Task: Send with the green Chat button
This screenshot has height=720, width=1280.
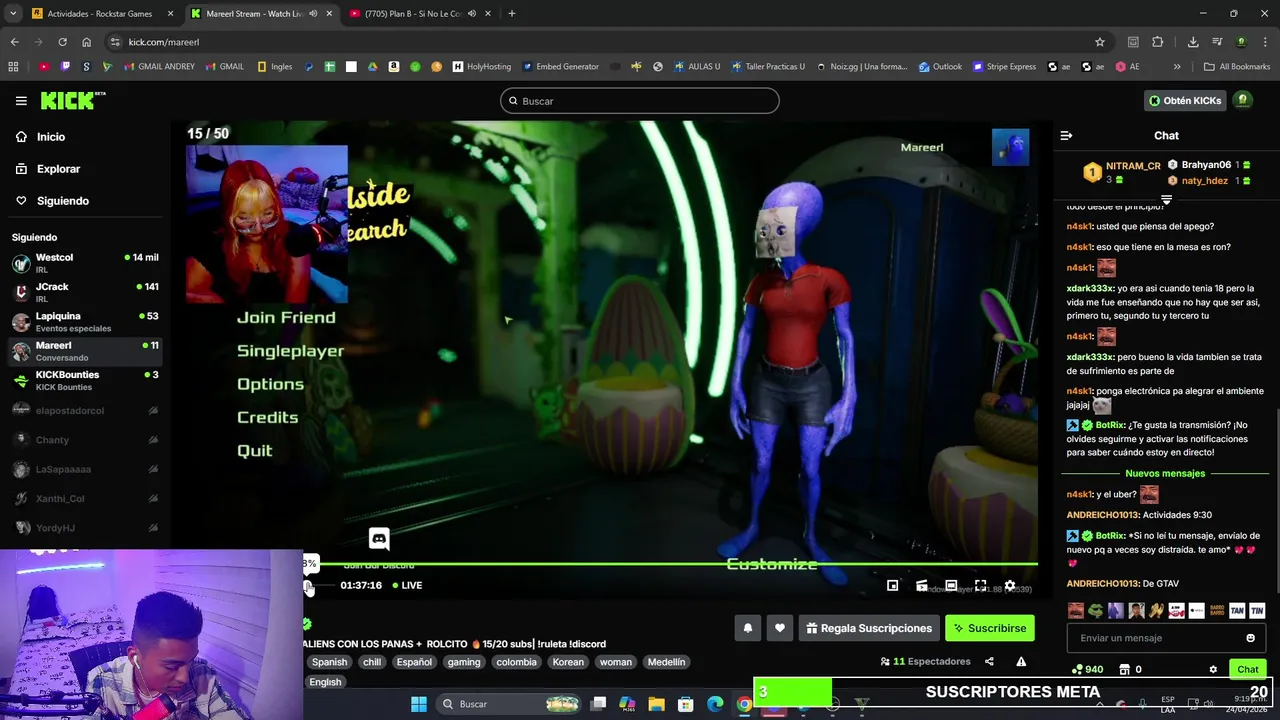Action: pos(1247,670)
